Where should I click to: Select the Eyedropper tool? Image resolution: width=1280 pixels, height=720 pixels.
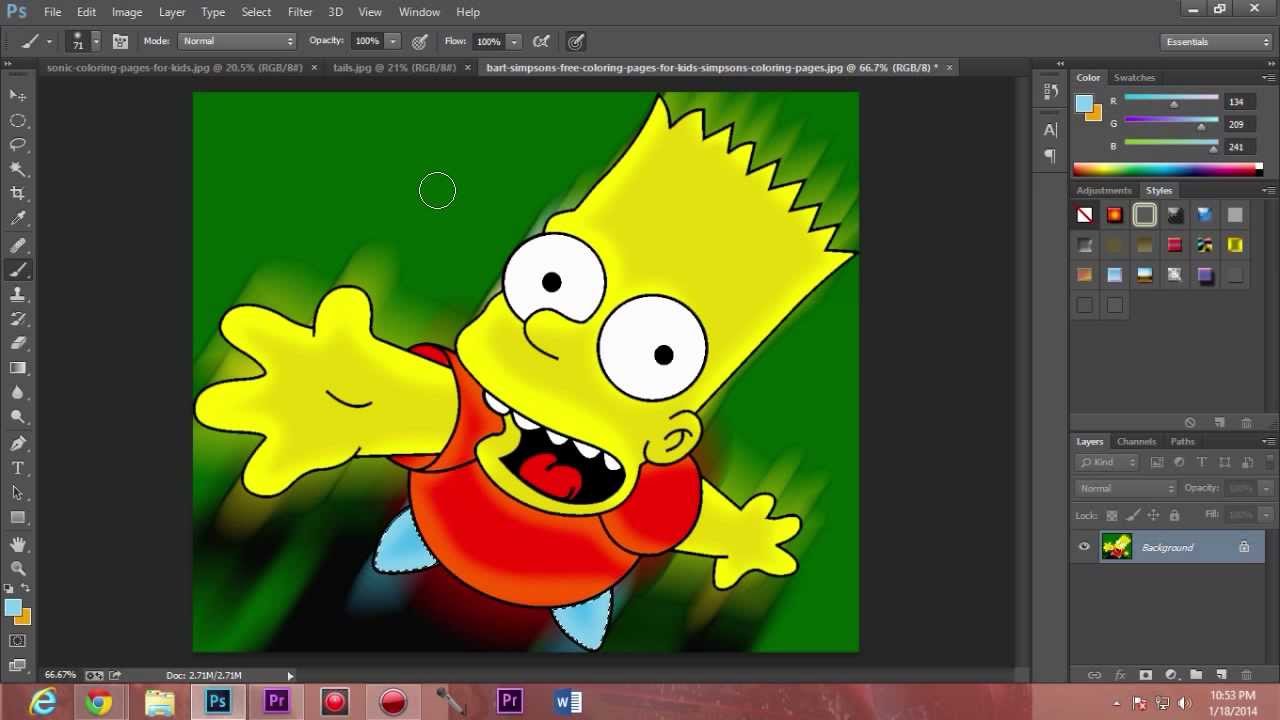pos(18,219)
